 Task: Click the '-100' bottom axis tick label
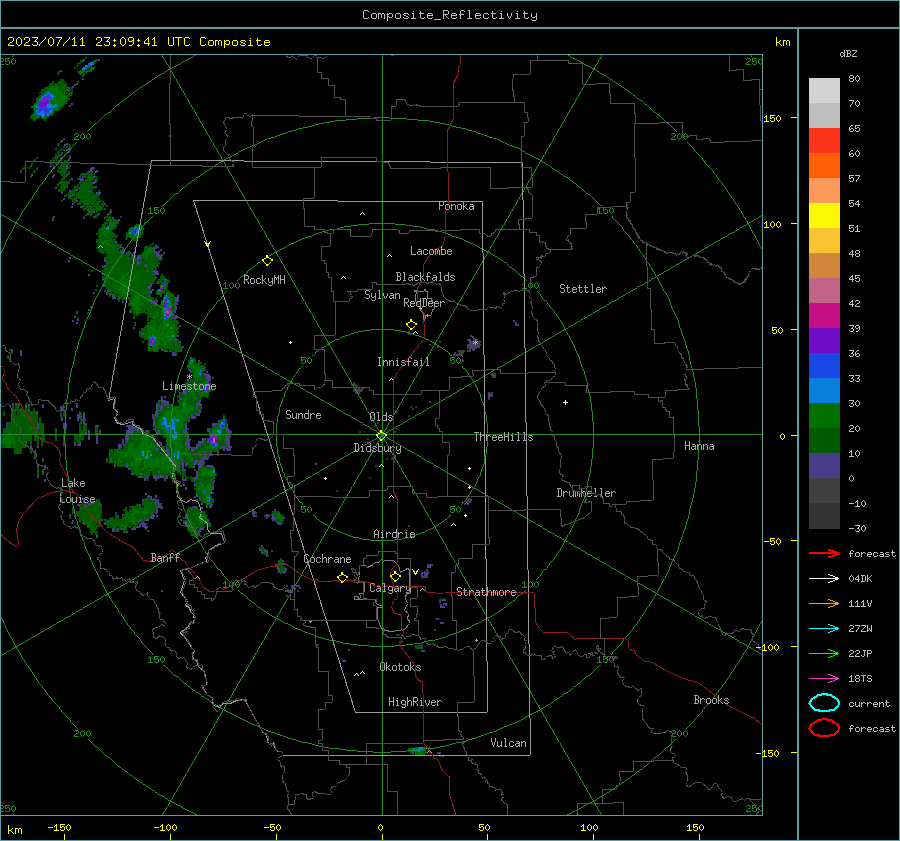click(165, 827)
